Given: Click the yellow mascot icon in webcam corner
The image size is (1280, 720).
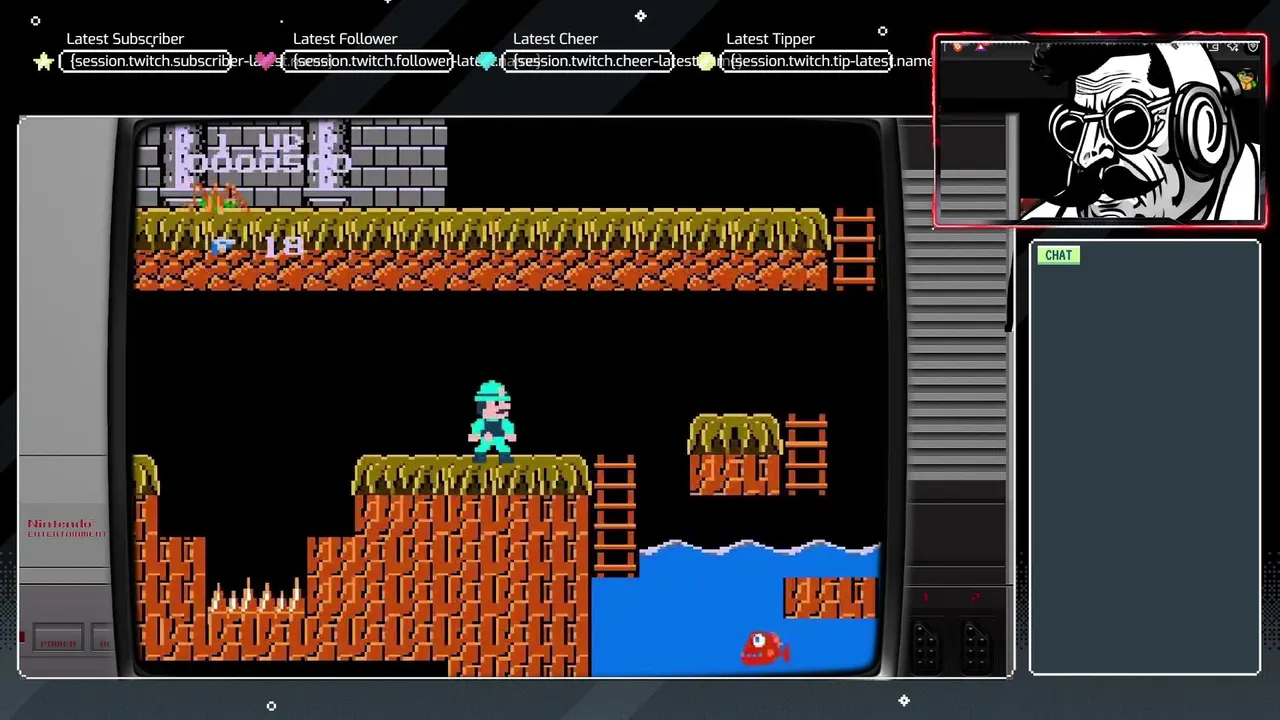Looking at the screenshot, I should (1246, 80).
